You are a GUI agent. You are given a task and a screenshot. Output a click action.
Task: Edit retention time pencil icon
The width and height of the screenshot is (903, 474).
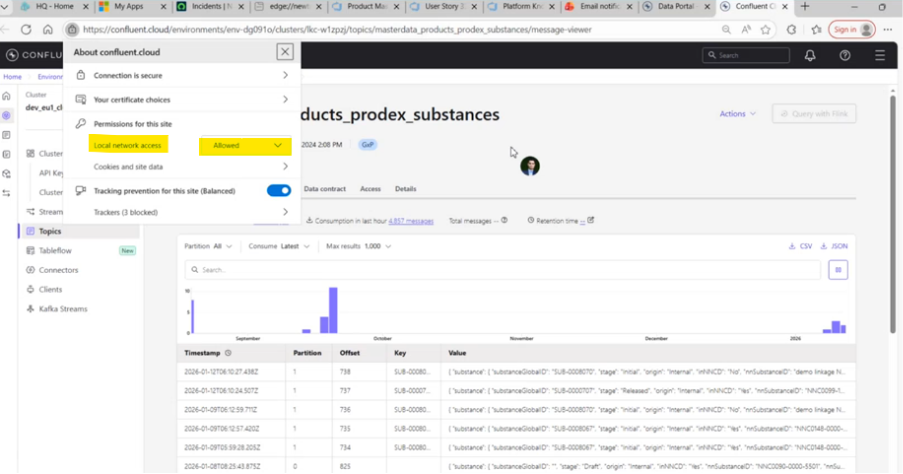click(590, 220)
